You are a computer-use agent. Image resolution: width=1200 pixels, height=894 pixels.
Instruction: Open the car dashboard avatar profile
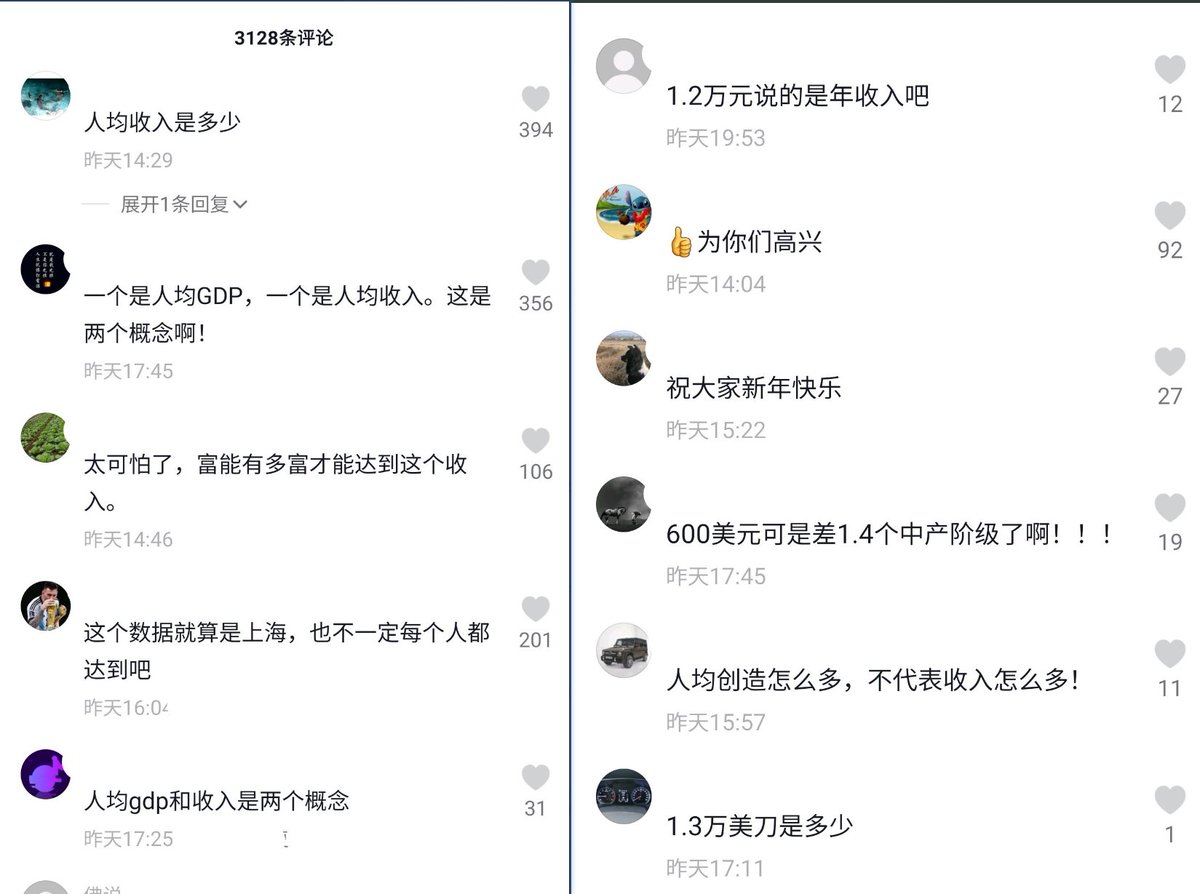[623, 796]
